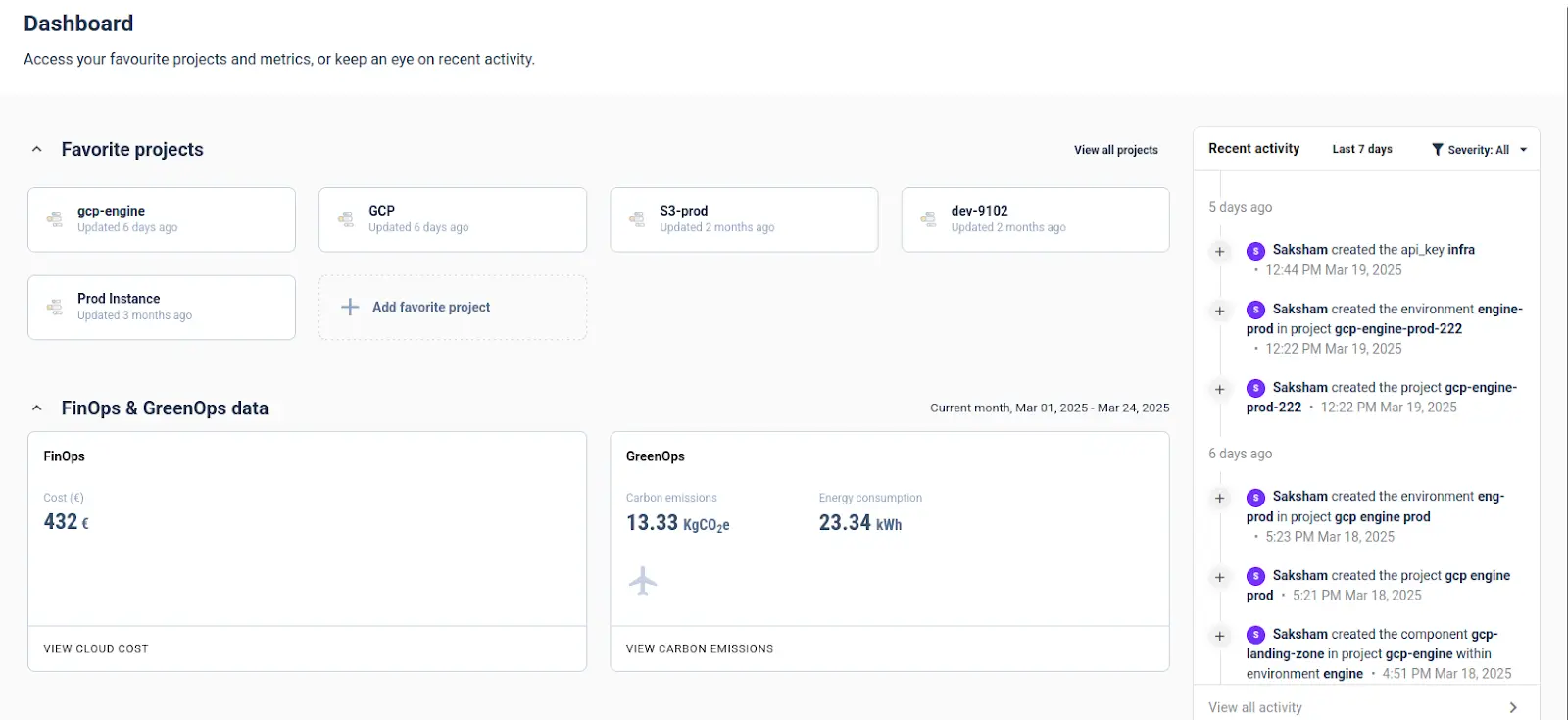This screenshot has height=720, width=1568.
Task: Expand the gcp-landing-zone component activity entry
Action: click(1220, 636)
